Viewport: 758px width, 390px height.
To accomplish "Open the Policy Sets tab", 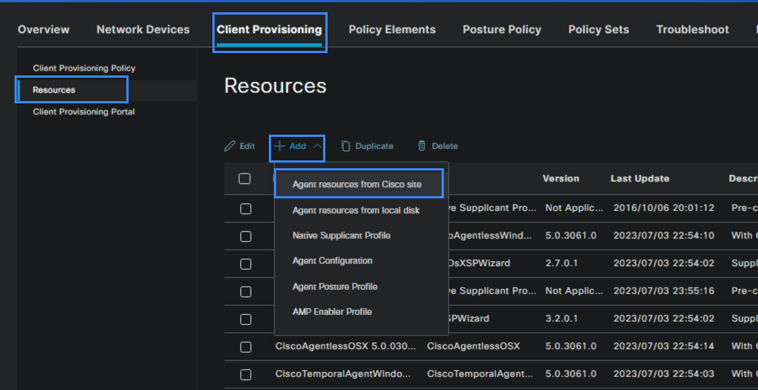I will [598, 29].
